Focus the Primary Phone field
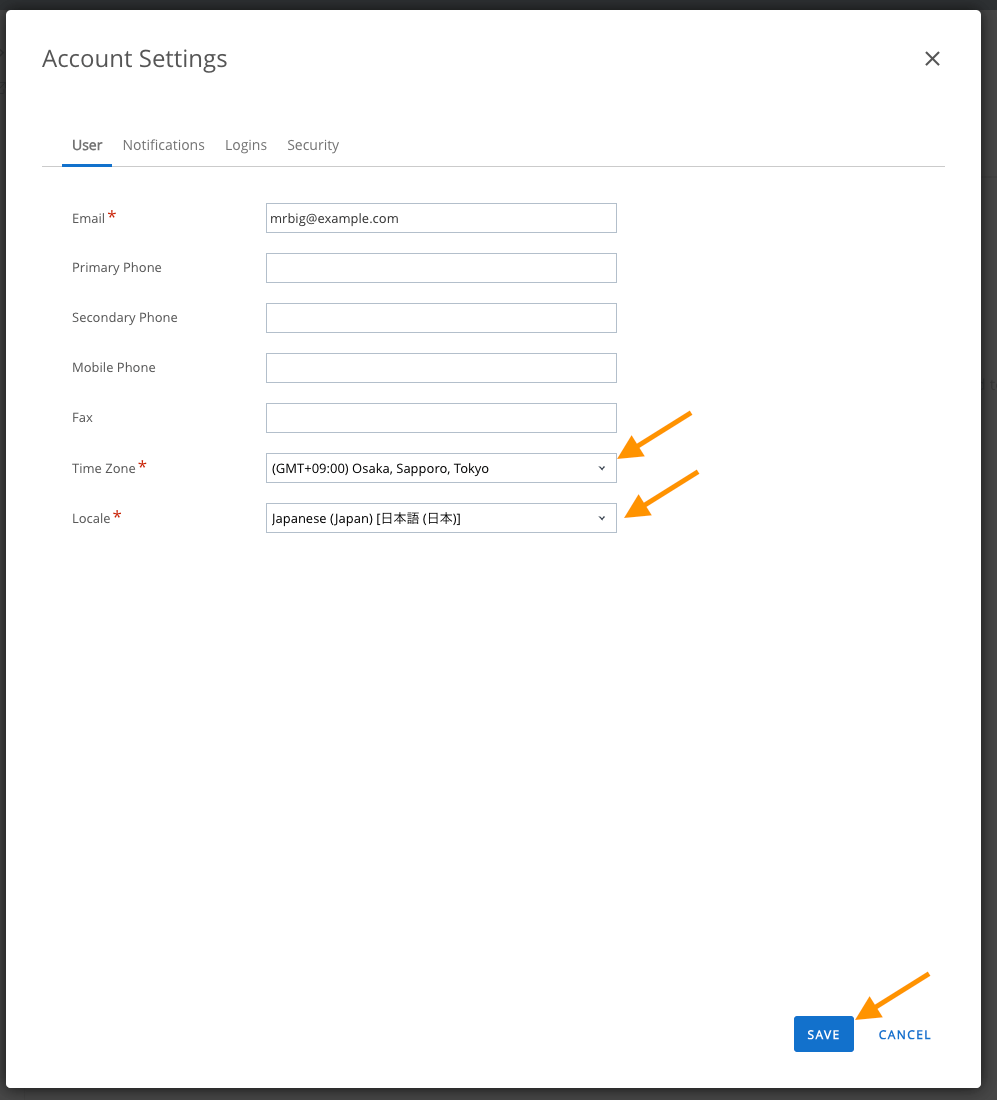 441,268
